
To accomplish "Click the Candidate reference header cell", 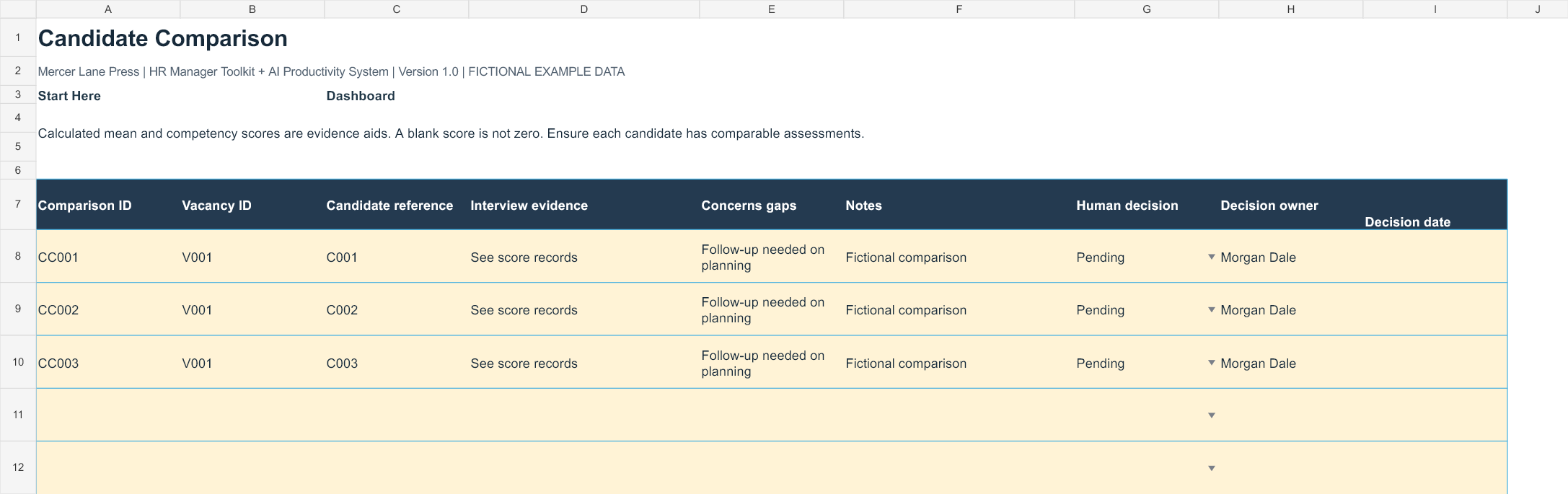I will pyautogui.click(x=397, y=205).
